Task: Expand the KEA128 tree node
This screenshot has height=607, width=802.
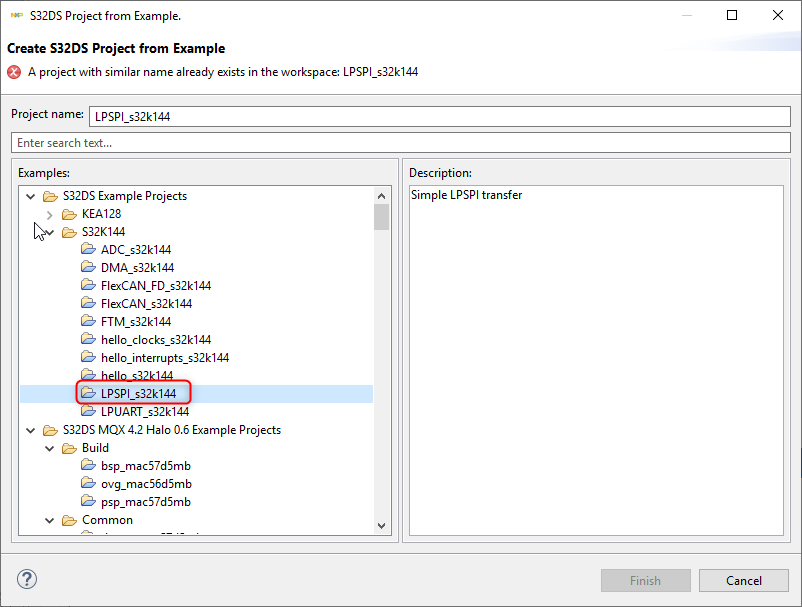Action: point(50,214)
